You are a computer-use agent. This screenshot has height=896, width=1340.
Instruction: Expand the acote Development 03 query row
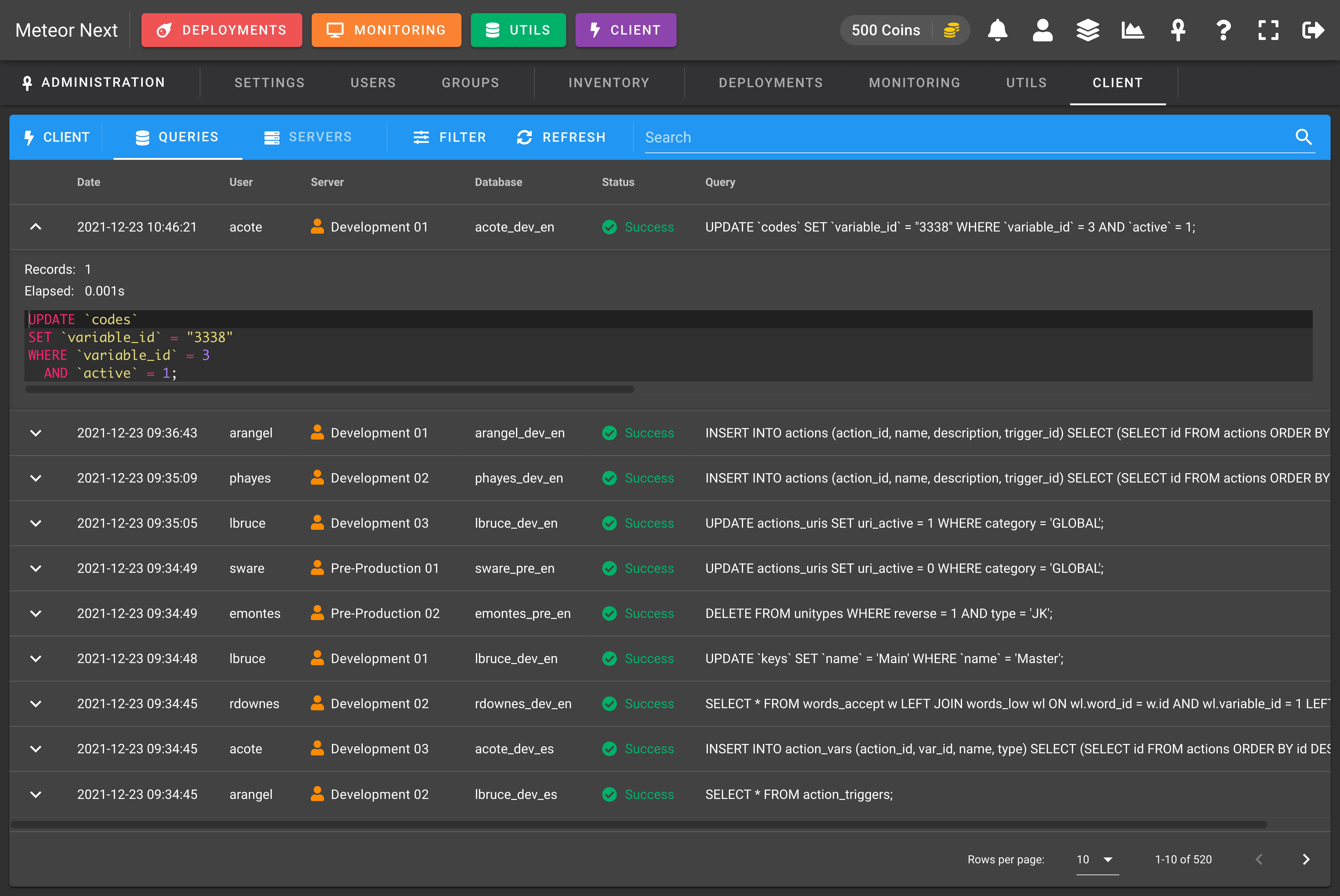click(x=35, y=749)
